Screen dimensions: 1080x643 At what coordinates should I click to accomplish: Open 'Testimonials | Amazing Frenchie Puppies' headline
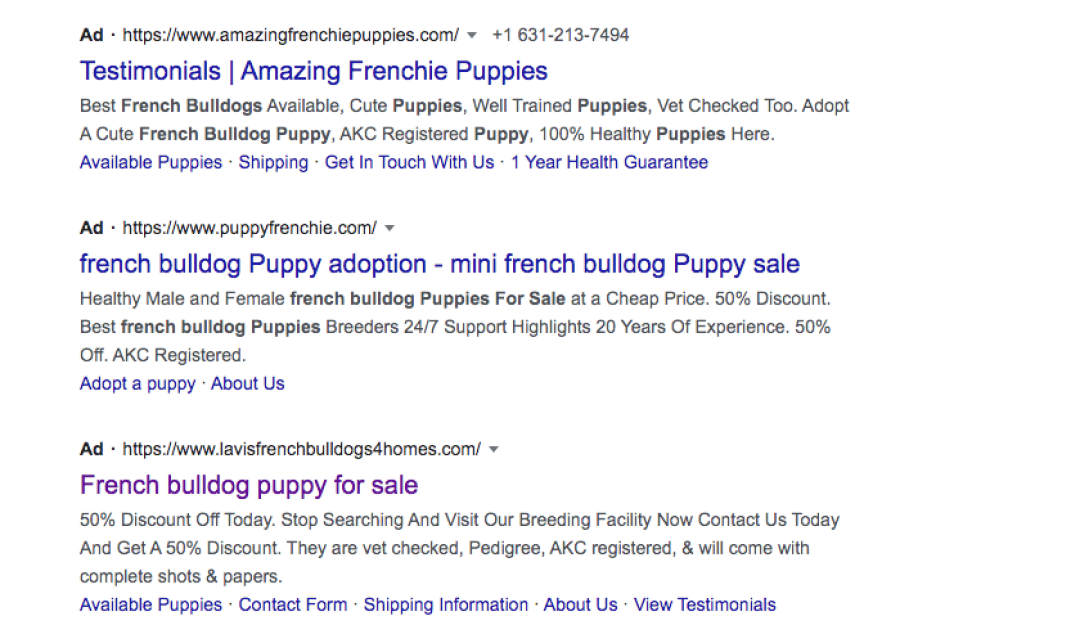point(314,72)
